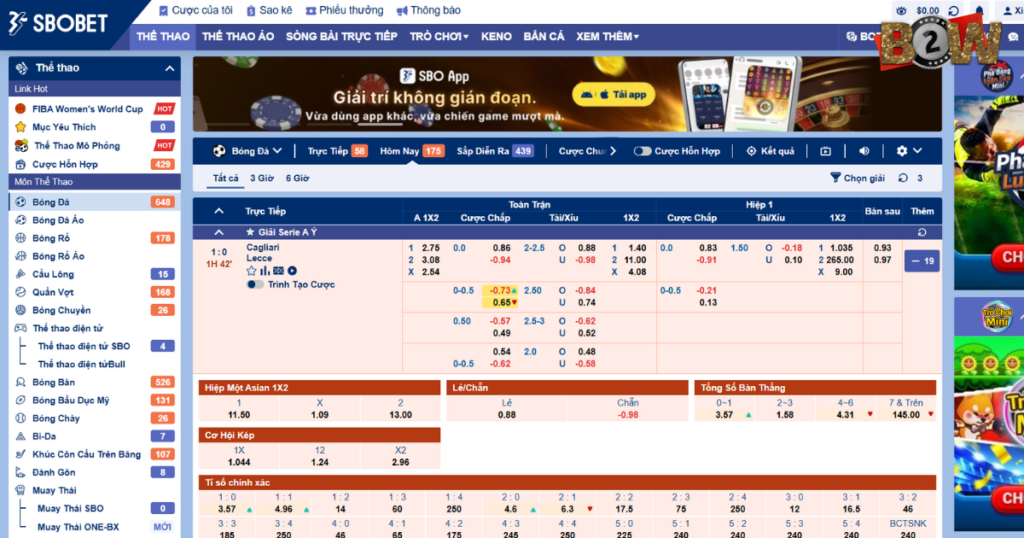Open Thông báo announcements
Screen dimensions: 1024x538
[x=428, y=10]
